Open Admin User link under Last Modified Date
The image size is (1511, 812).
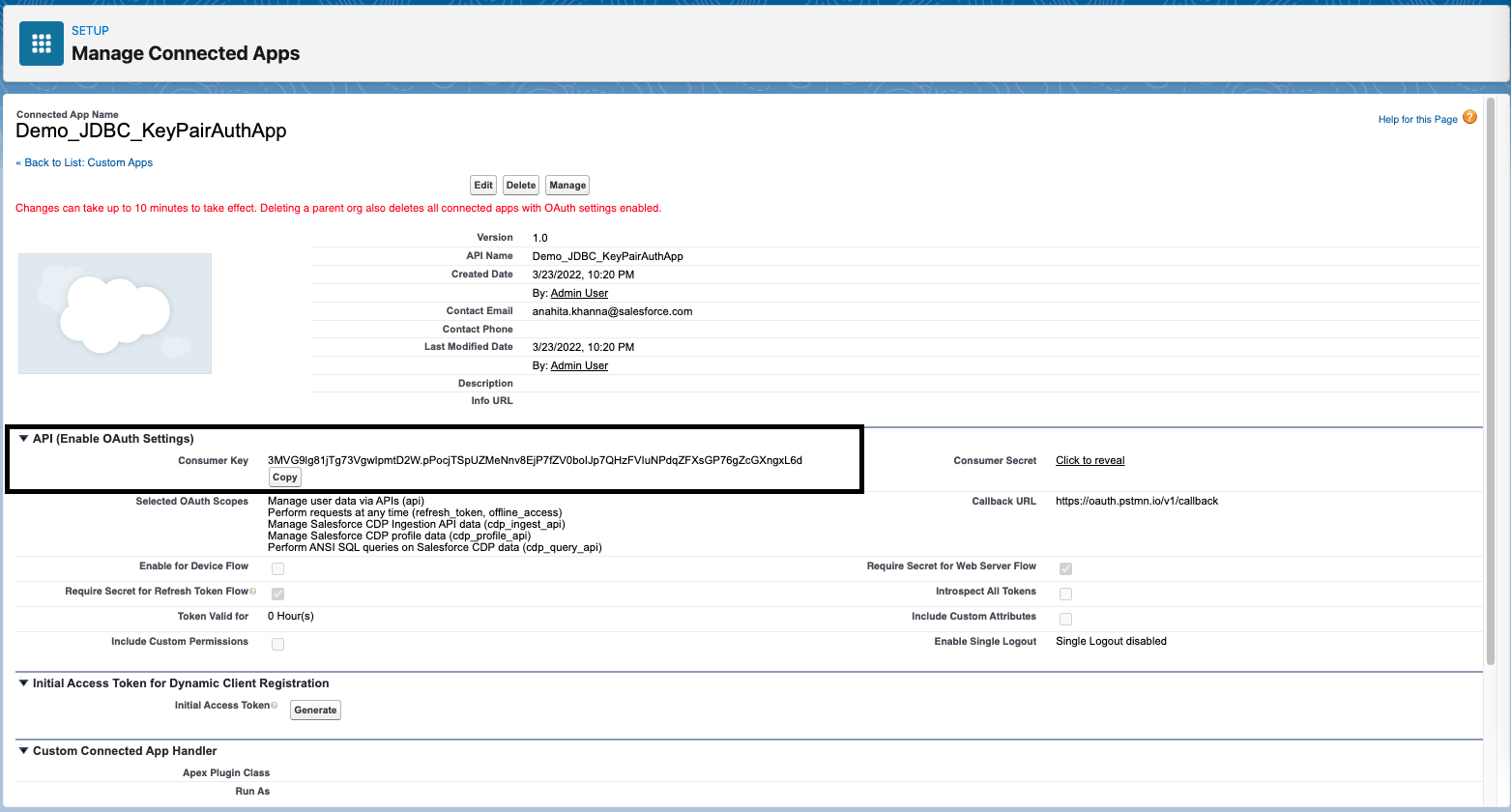[x=579, y=365]
